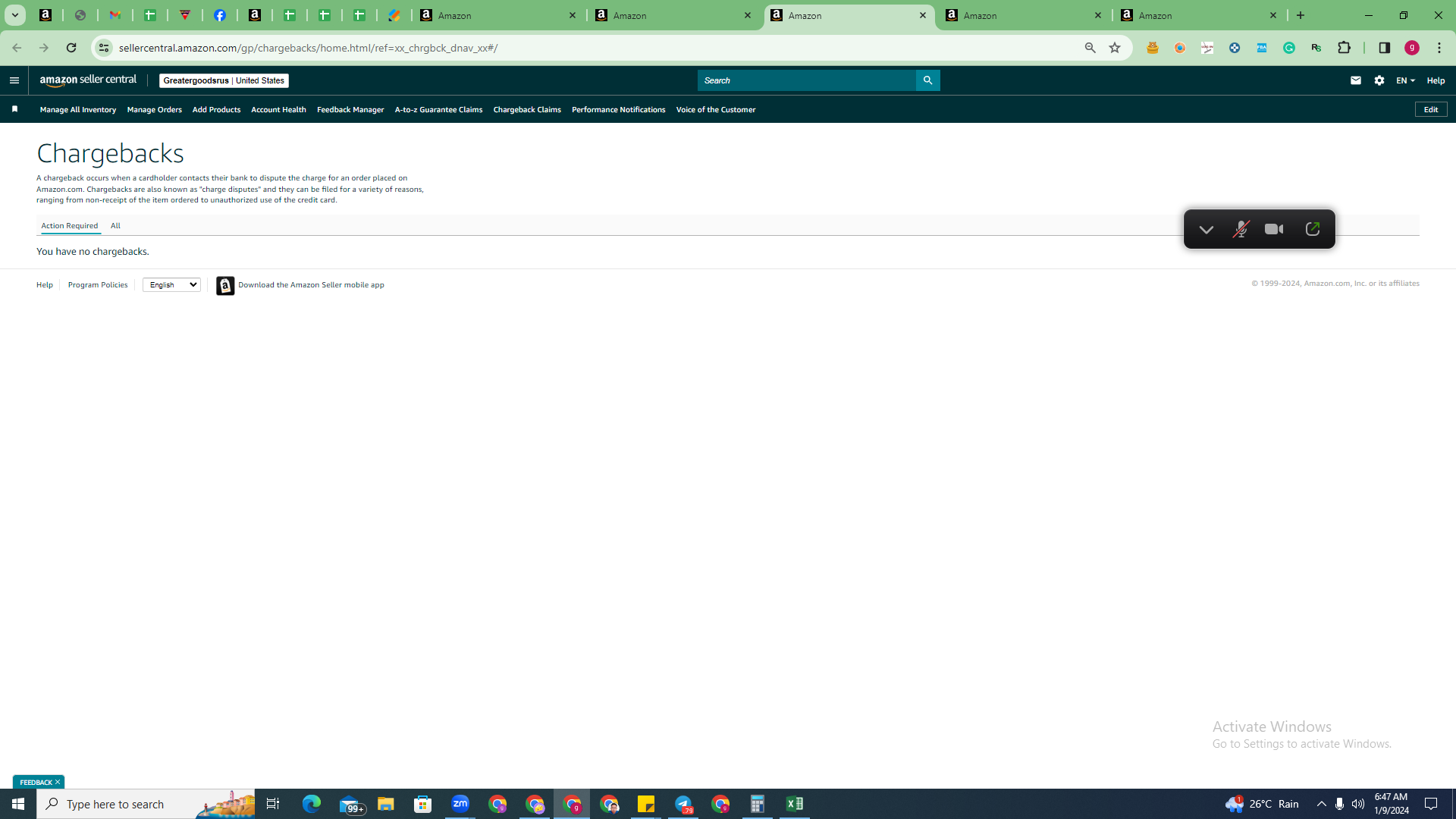Screen dimensions: 1456x819
Task: Click the bookmark icon beside Manage All Inventory
Action: click(14, 109)
